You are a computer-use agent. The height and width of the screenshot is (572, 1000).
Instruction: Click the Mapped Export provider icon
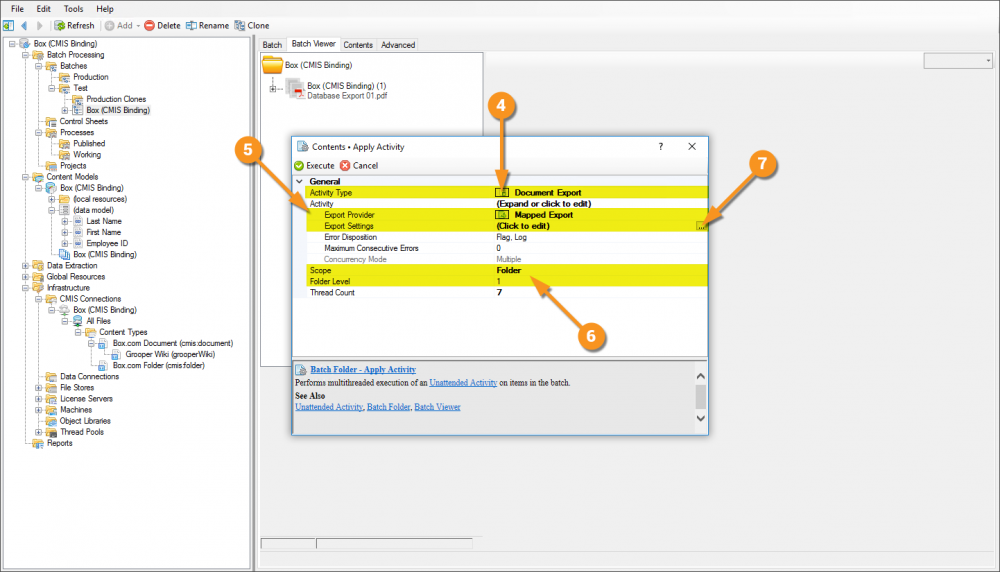click(503, 215)
